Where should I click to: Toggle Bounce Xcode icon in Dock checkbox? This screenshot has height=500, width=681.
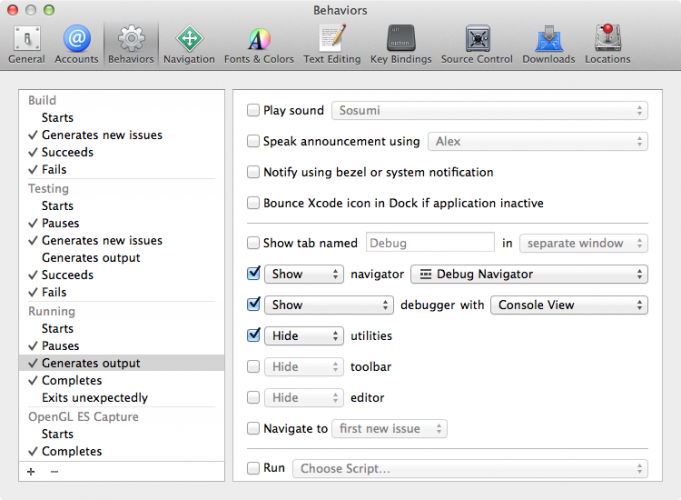[253, 202]
